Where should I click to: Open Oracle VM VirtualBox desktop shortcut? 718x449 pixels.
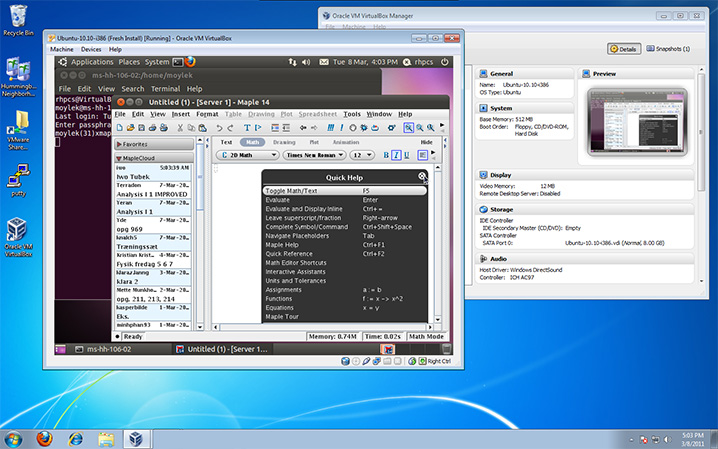coord(18,237)
